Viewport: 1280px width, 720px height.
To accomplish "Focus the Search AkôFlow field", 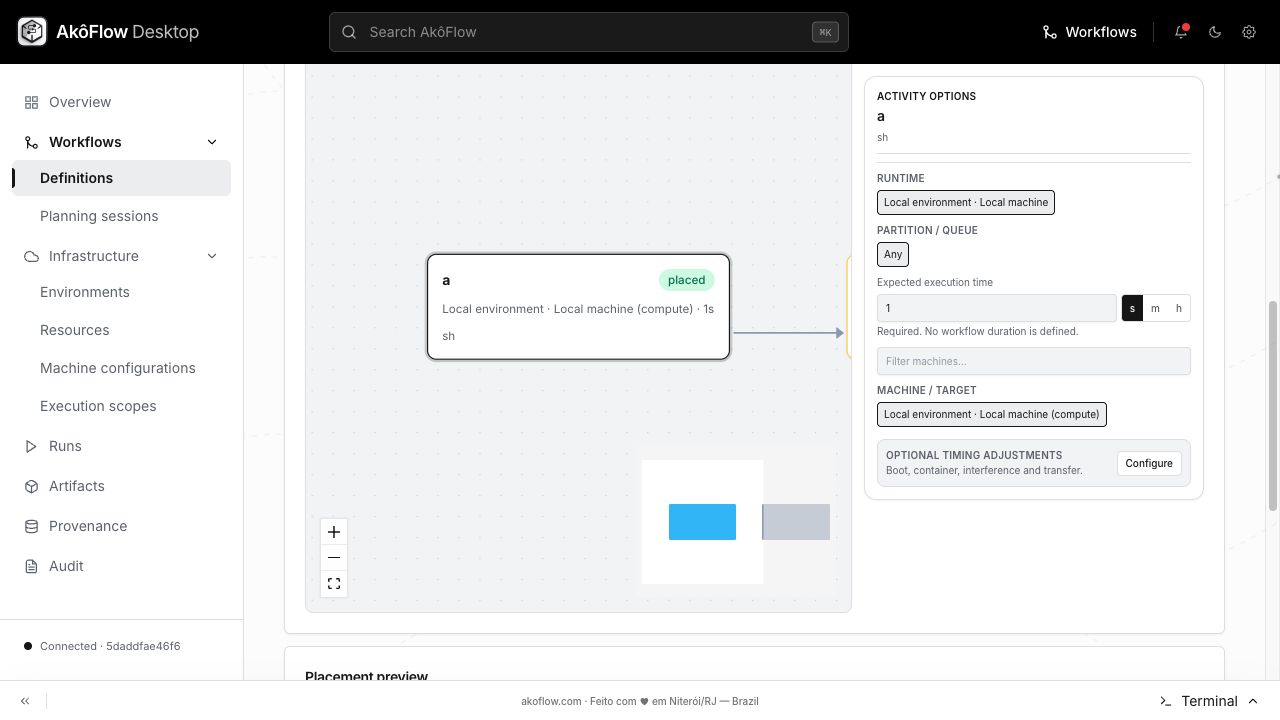I will [589, 32].
